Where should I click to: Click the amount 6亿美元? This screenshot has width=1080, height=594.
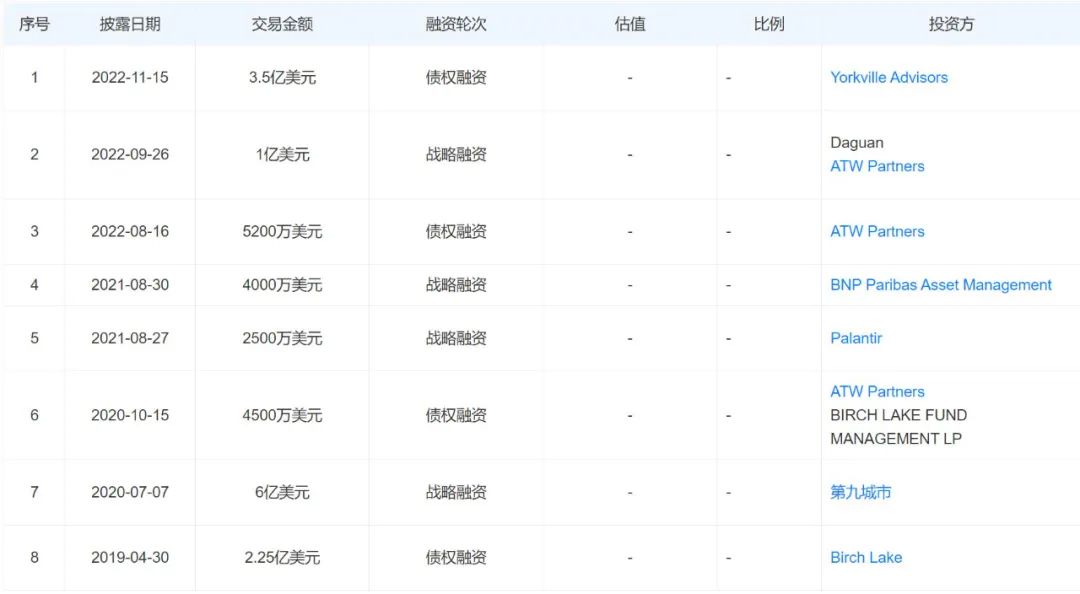(282, 492)
